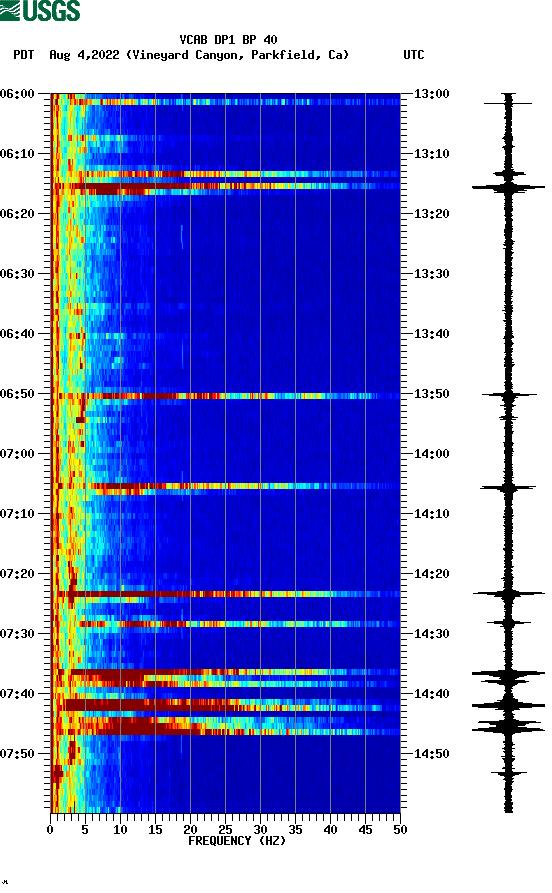Viewport: 552px width, 893px height.
Task: Click the 25 Hz frequency tick label
Action: coord(225,830)
